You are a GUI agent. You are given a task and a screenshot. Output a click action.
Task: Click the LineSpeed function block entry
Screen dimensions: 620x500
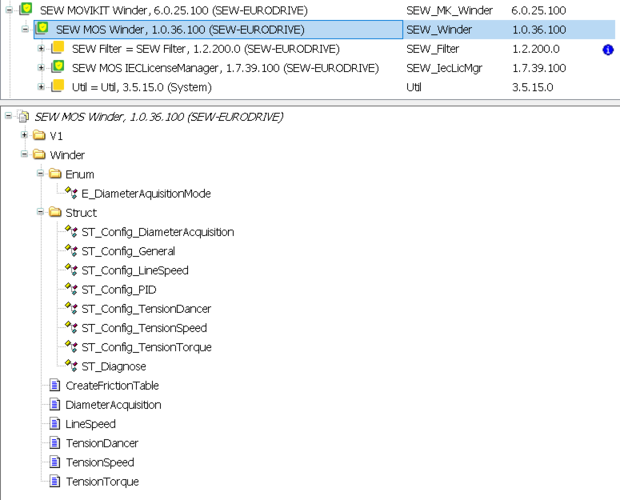[x=91, y=424]
